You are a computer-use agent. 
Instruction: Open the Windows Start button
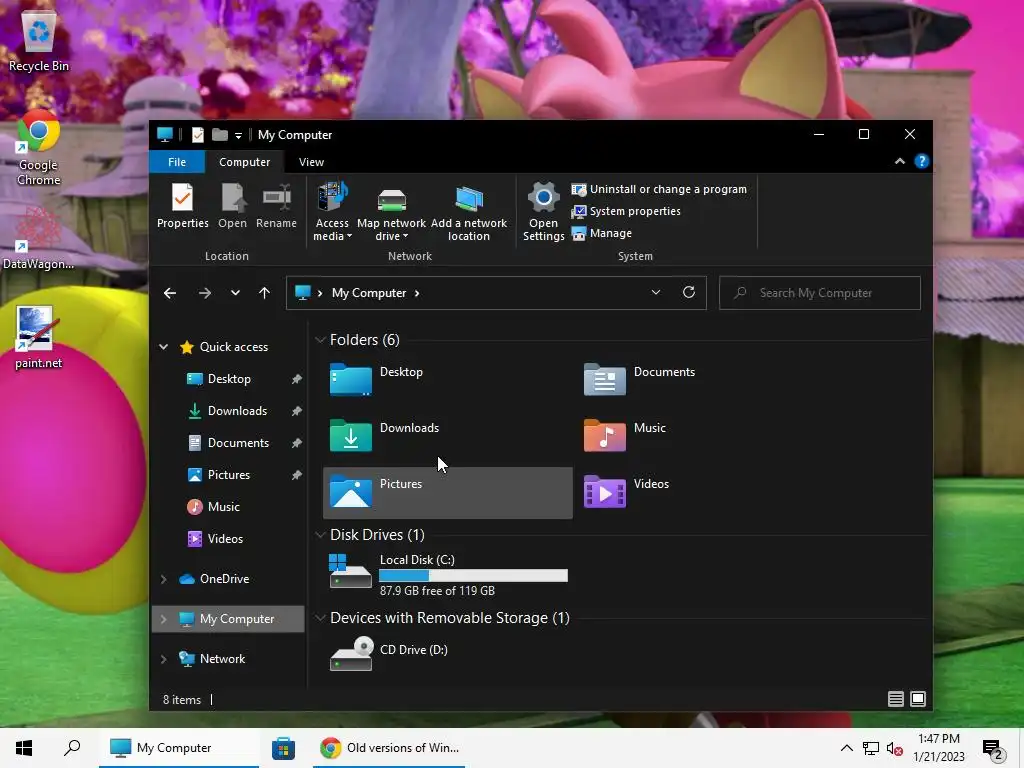coord(24,748)
